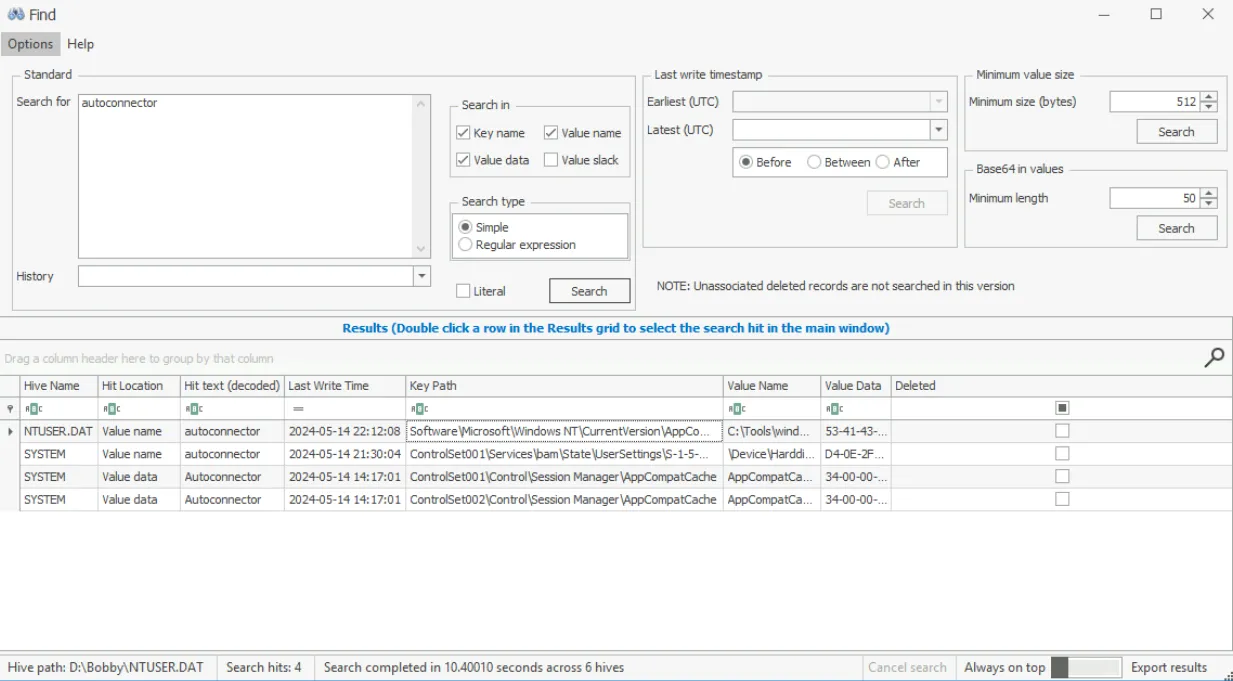
Task: Click the filter icon under Hive Name column
Action: point(33,409)
